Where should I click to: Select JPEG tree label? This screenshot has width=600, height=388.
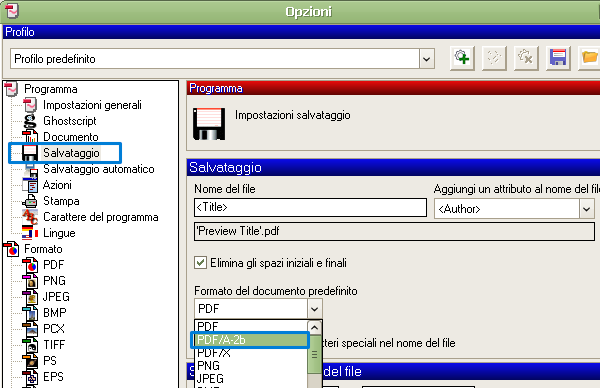point(56,297)
